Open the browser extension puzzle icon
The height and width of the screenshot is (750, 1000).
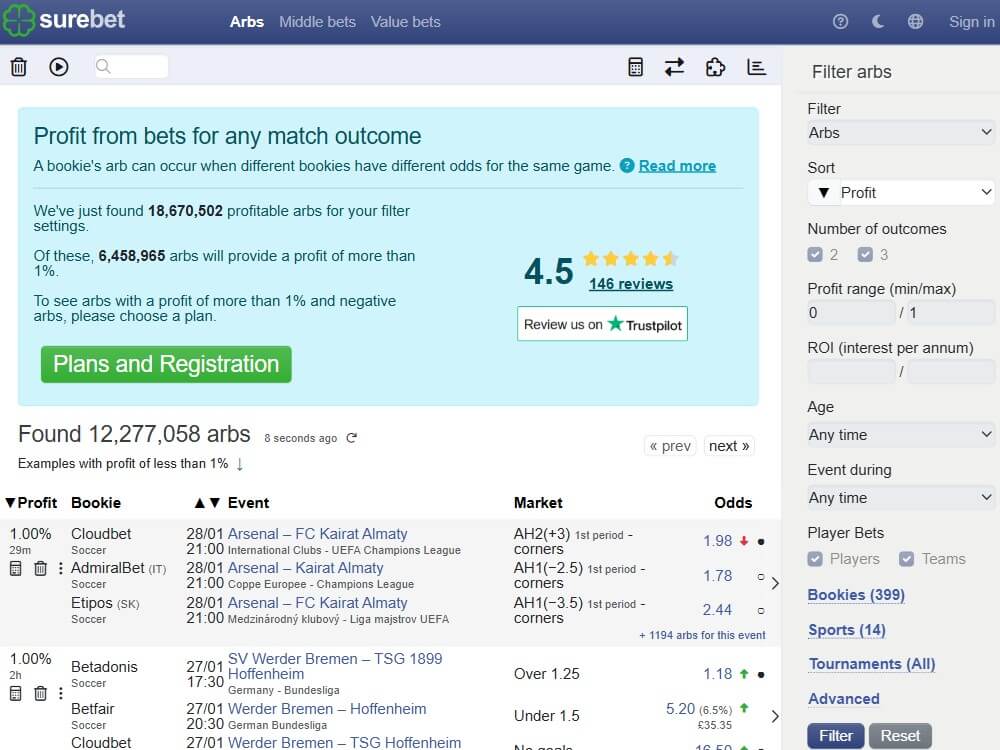[x=715, y=66]
